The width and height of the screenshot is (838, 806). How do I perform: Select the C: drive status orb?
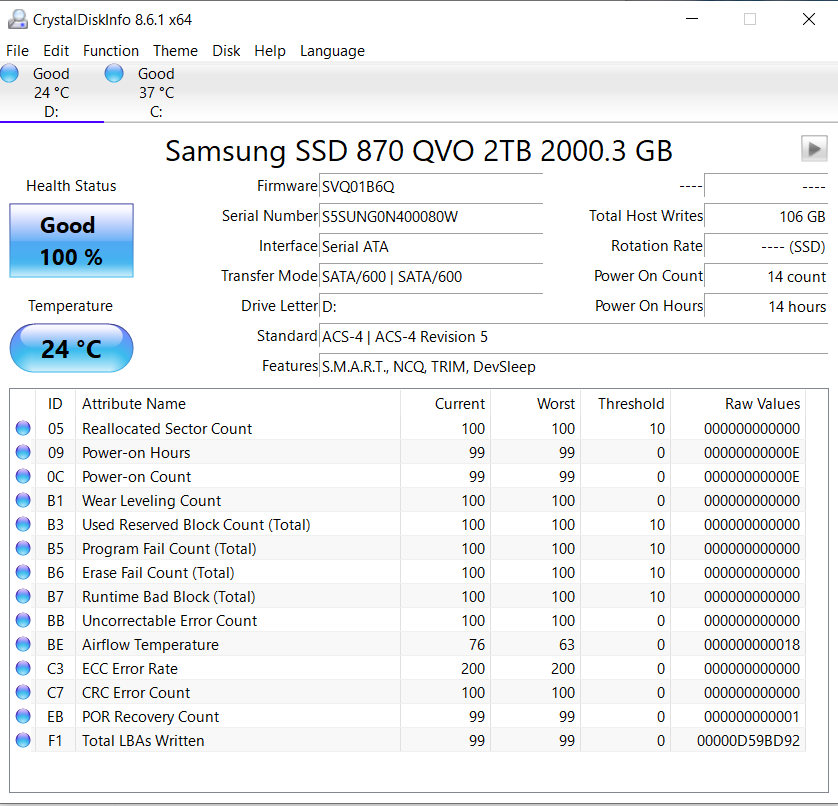click(x=114, y=73)
